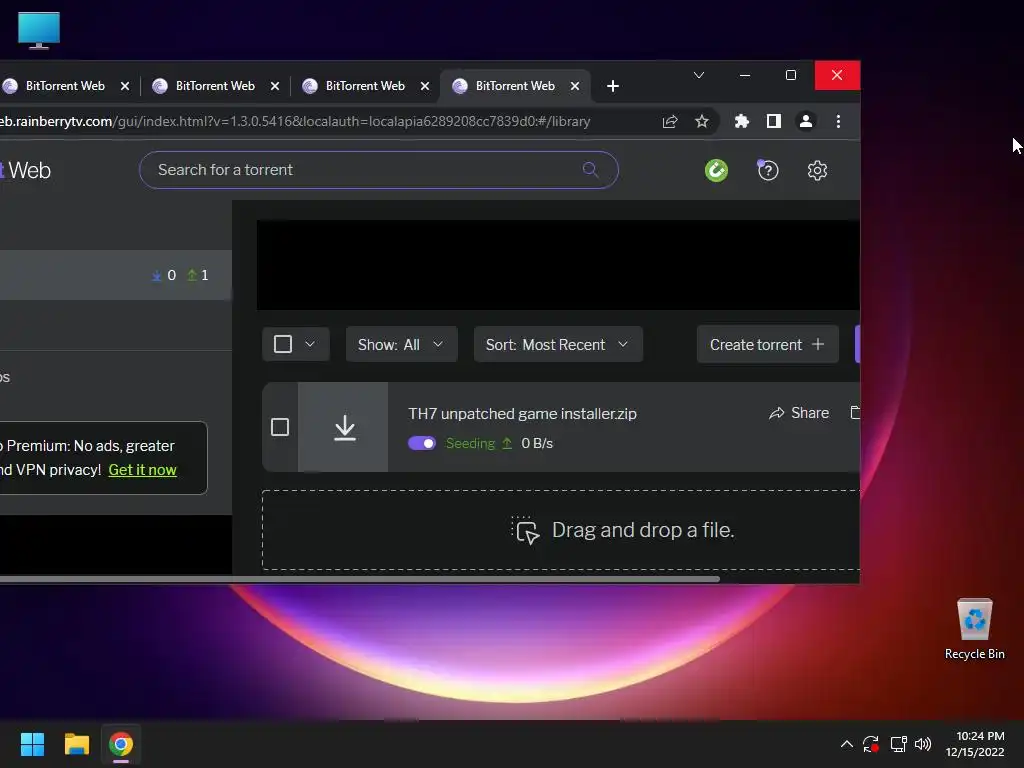Open the Sort: Most Recent dropdown
This screenshot has height=768, width=1024.
pos(558,344)
